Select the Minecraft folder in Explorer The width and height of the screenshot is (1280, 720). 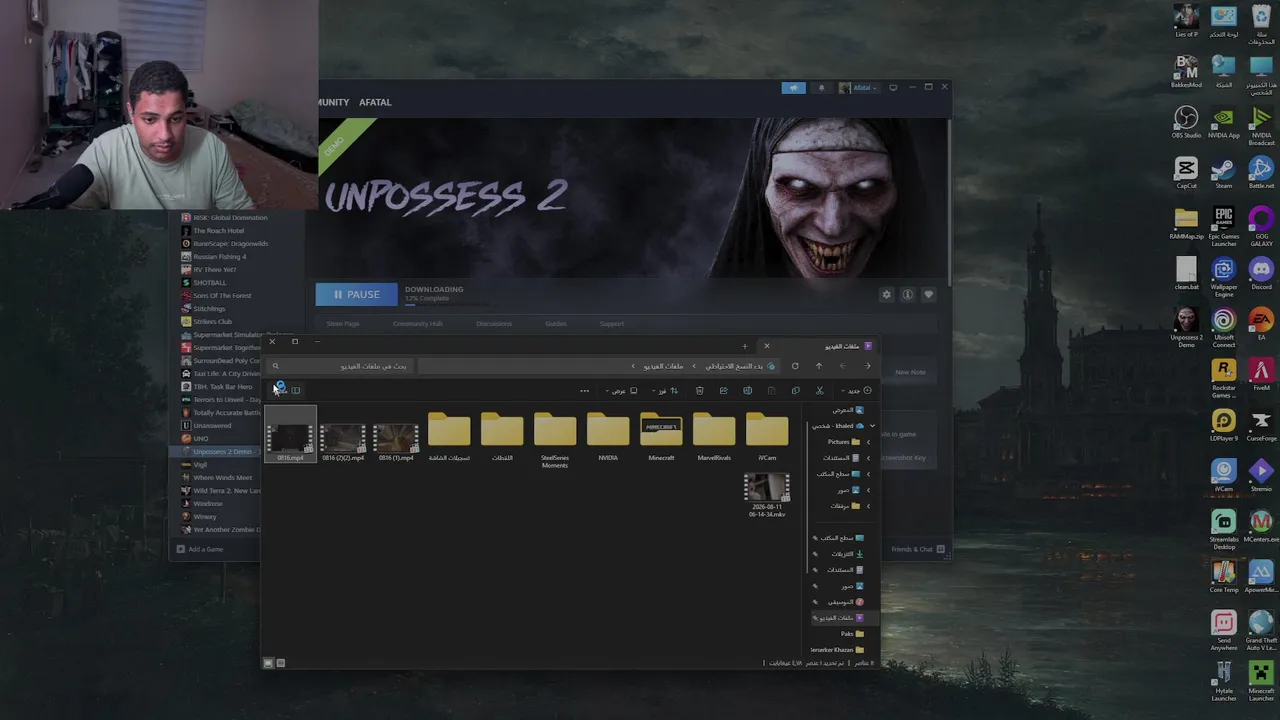(x=661, y=437)
